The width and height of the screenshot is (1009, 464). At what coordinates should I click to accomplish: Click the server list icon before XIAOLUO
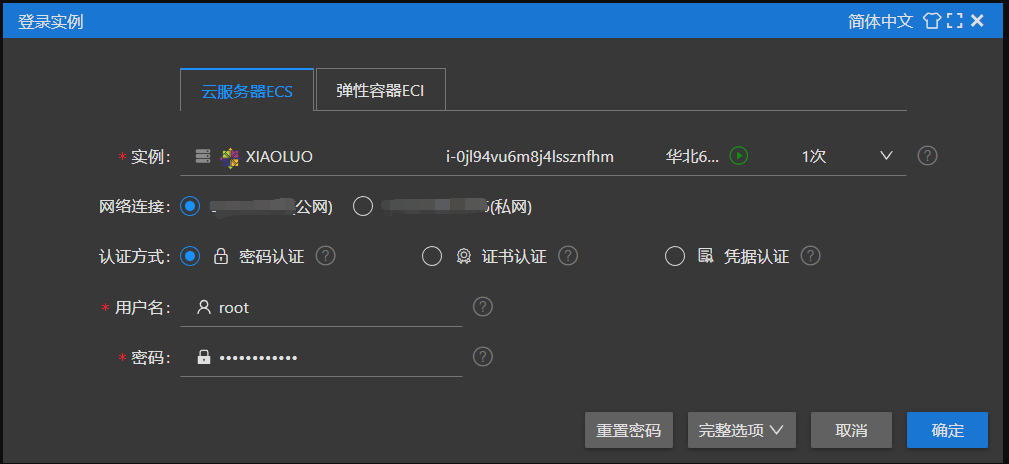(203, 156)
